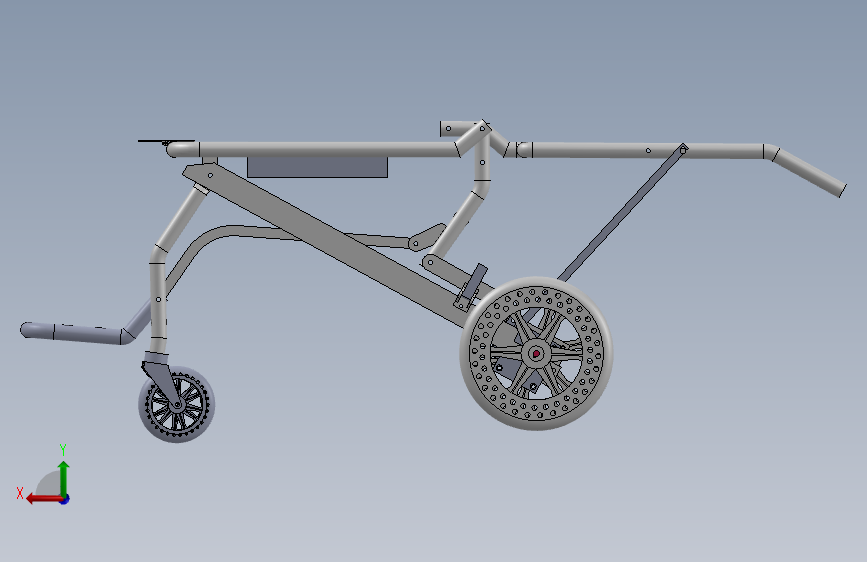Click the green Y axis arrow of the triad
This screenshot has width=867, height=562.
point(64,478)
